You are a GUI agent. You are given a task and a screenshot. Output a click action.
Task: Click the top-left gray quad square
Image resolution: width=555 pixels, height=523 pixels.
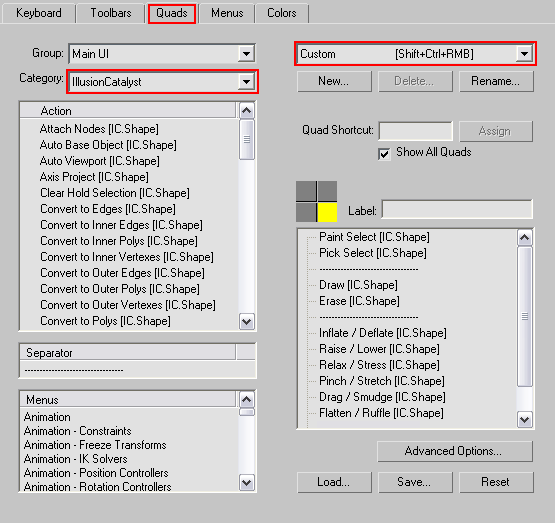click(x=306, y=191)
